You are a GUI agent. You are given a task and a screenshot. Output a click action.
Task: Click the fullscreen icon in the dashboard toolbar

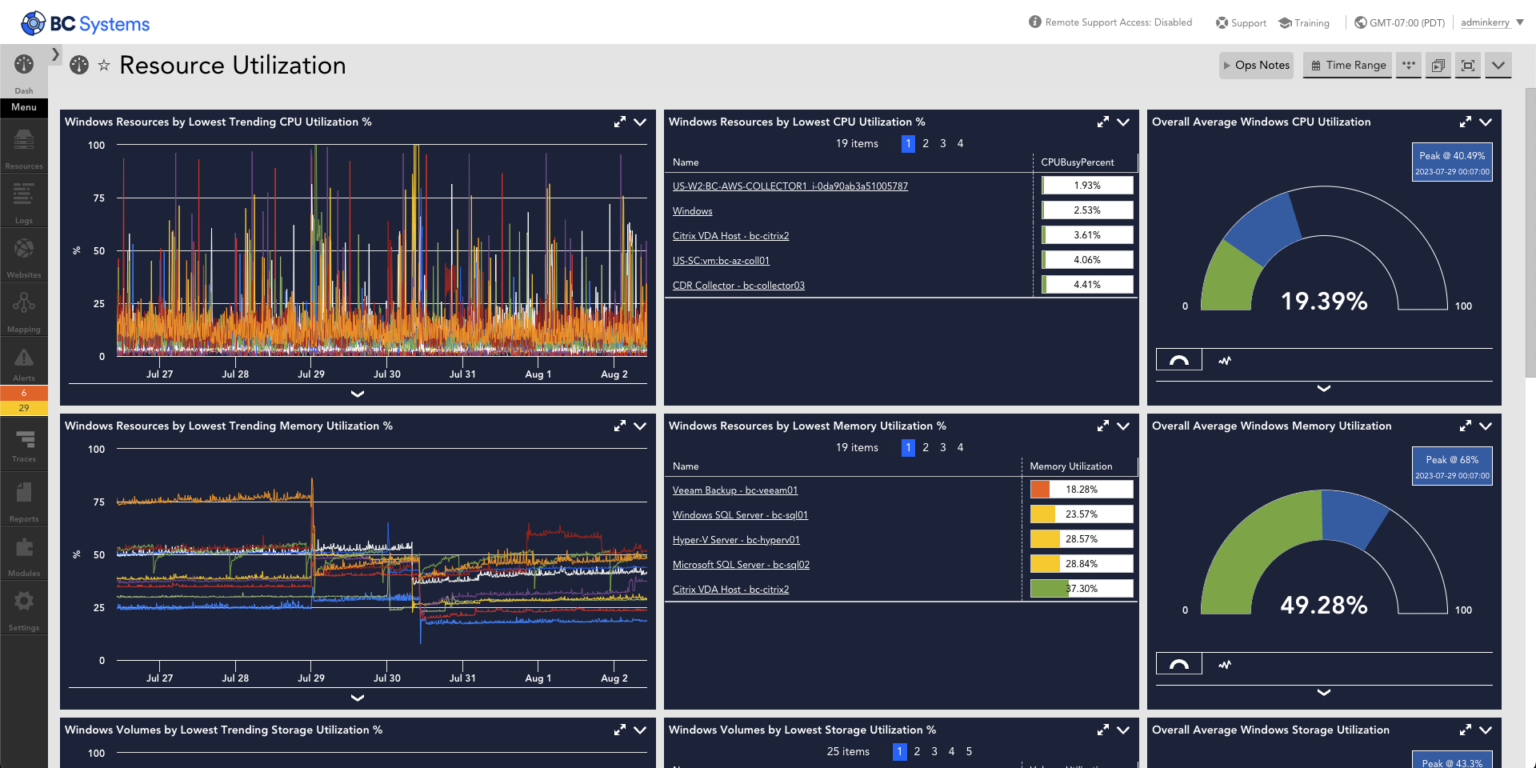1467,65
